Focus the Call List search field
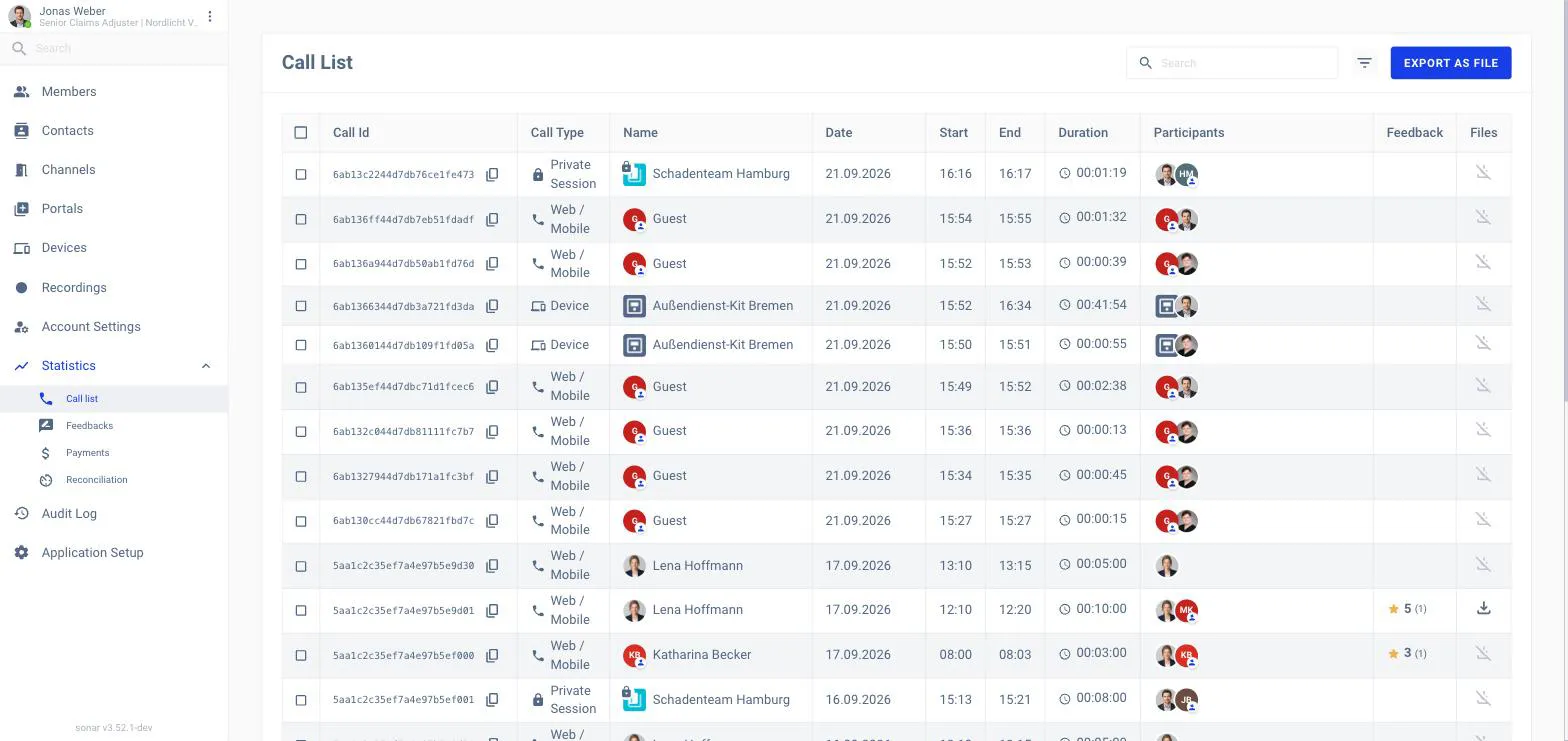Viewport: 1568px width, 741px height. tap(1232, 63)
